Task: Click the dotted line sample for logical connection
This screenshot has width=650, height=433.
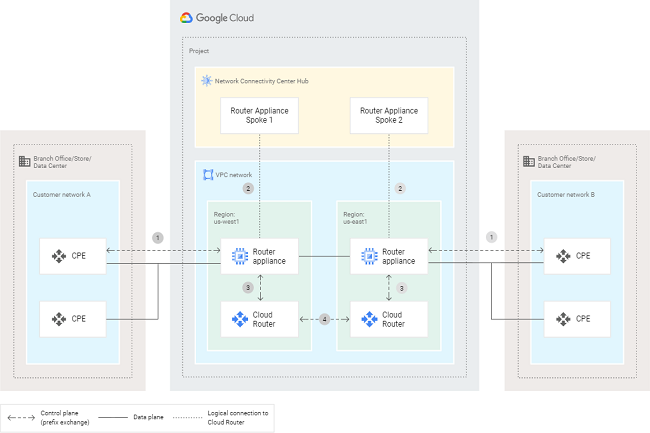Action: pyautogui.click(x=187, y=417)
